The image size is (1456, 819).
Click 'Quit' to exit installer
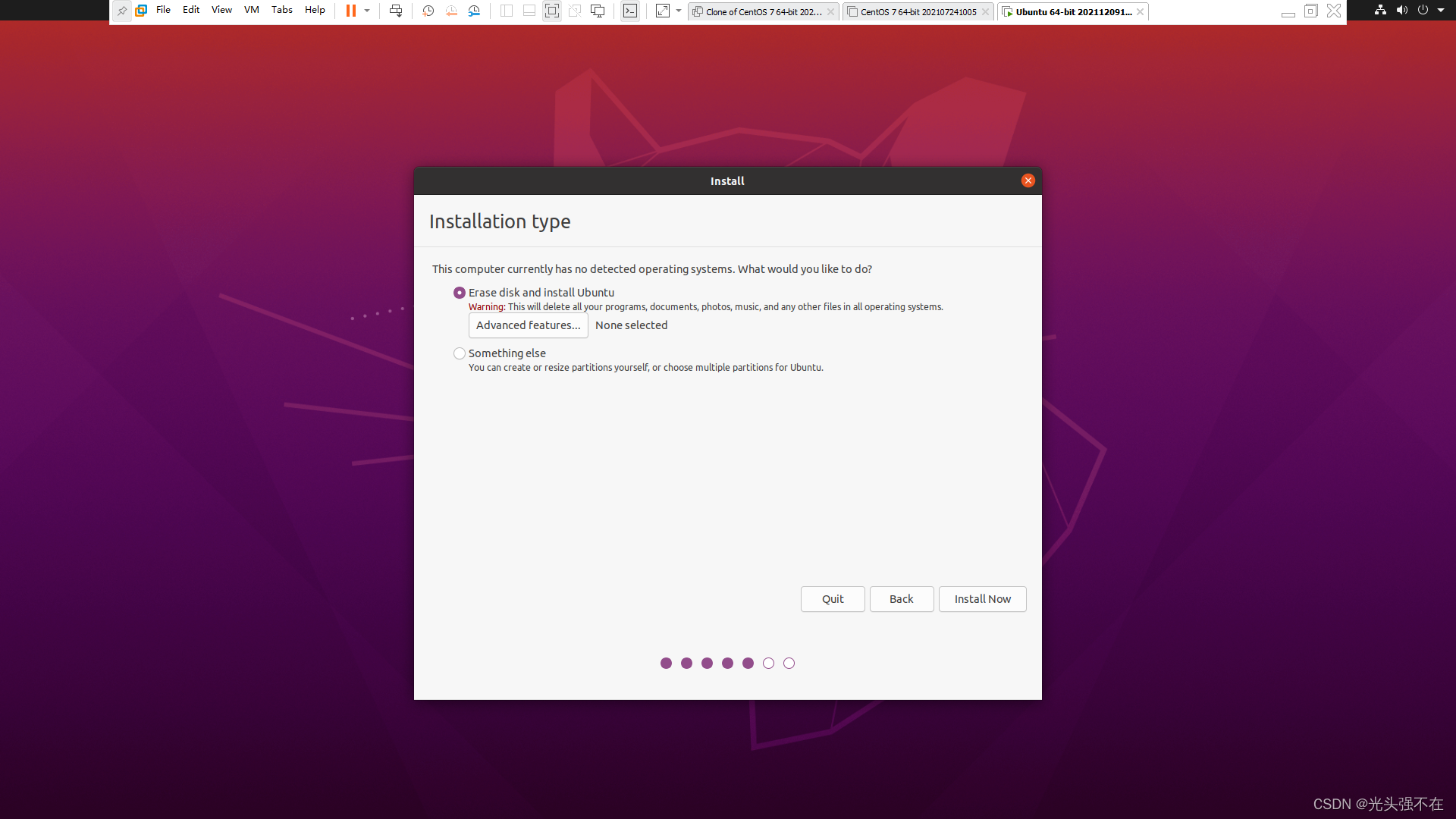(x=832, y=598)
